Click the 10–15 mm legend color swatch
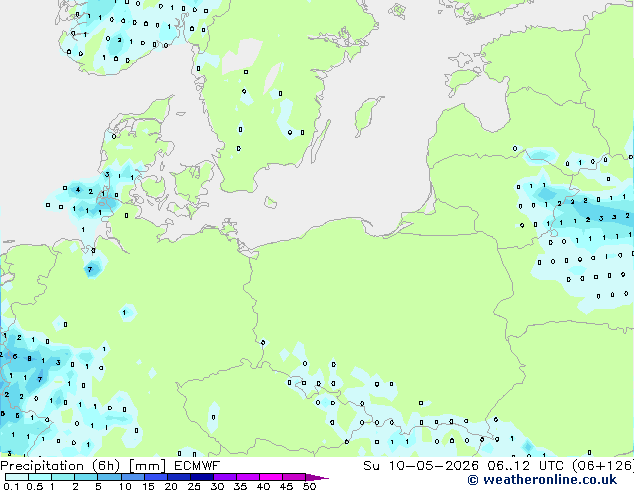Image resolution: width=634 pixels, height=490 pixels. pyautogui.click(x=133, y=477)
